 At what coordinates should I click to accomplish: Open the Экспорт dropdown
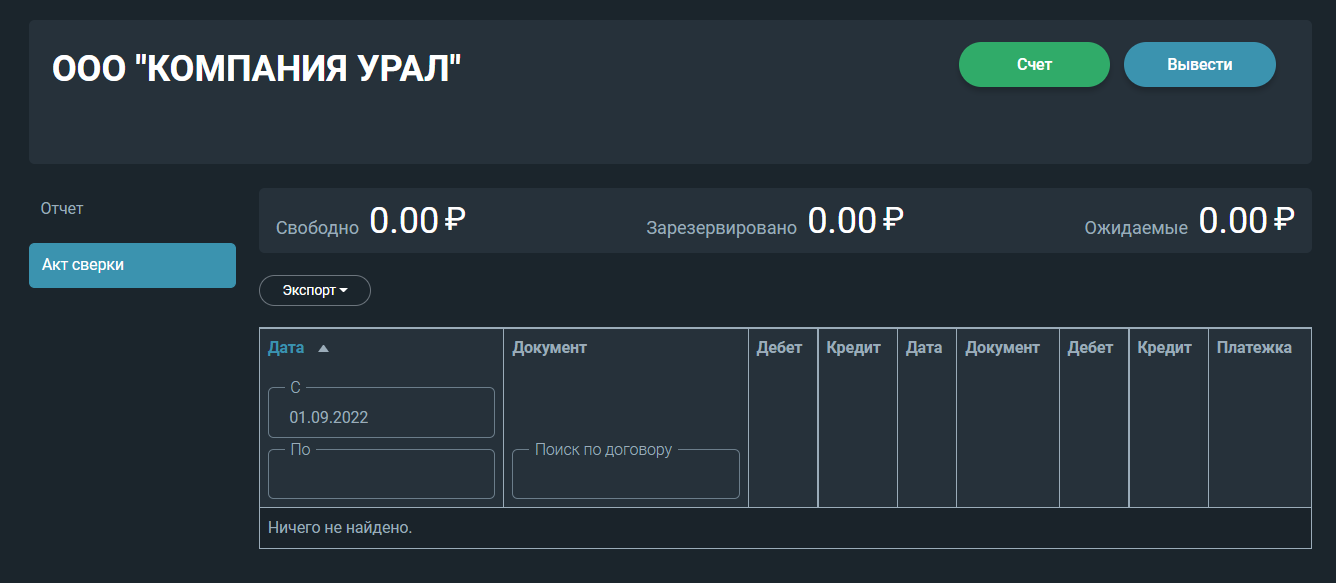(x=315, y=291)
